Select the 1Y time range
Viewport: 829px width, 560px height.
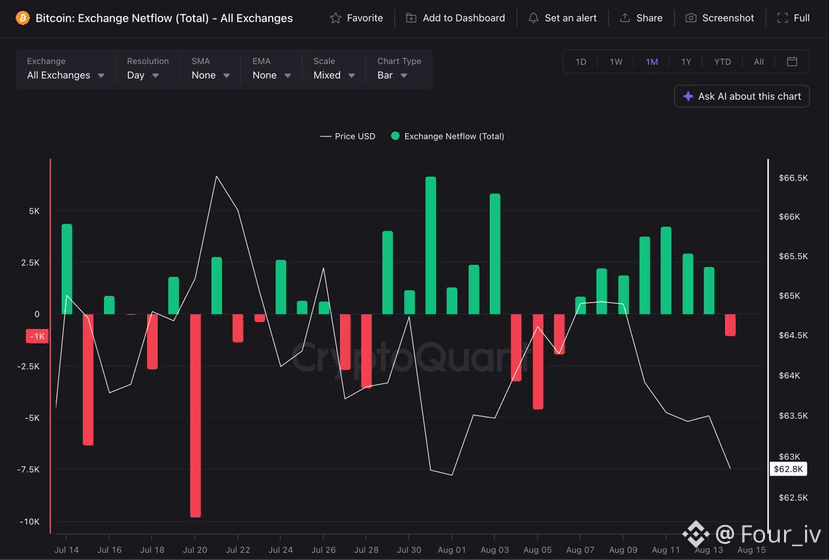point(686,62)
